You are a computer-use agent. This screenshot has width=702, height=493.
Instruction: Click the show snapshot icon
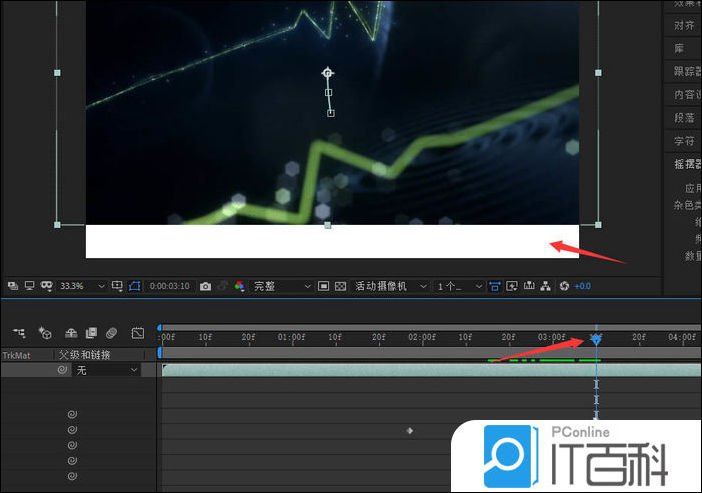click(x=223, y=286)
